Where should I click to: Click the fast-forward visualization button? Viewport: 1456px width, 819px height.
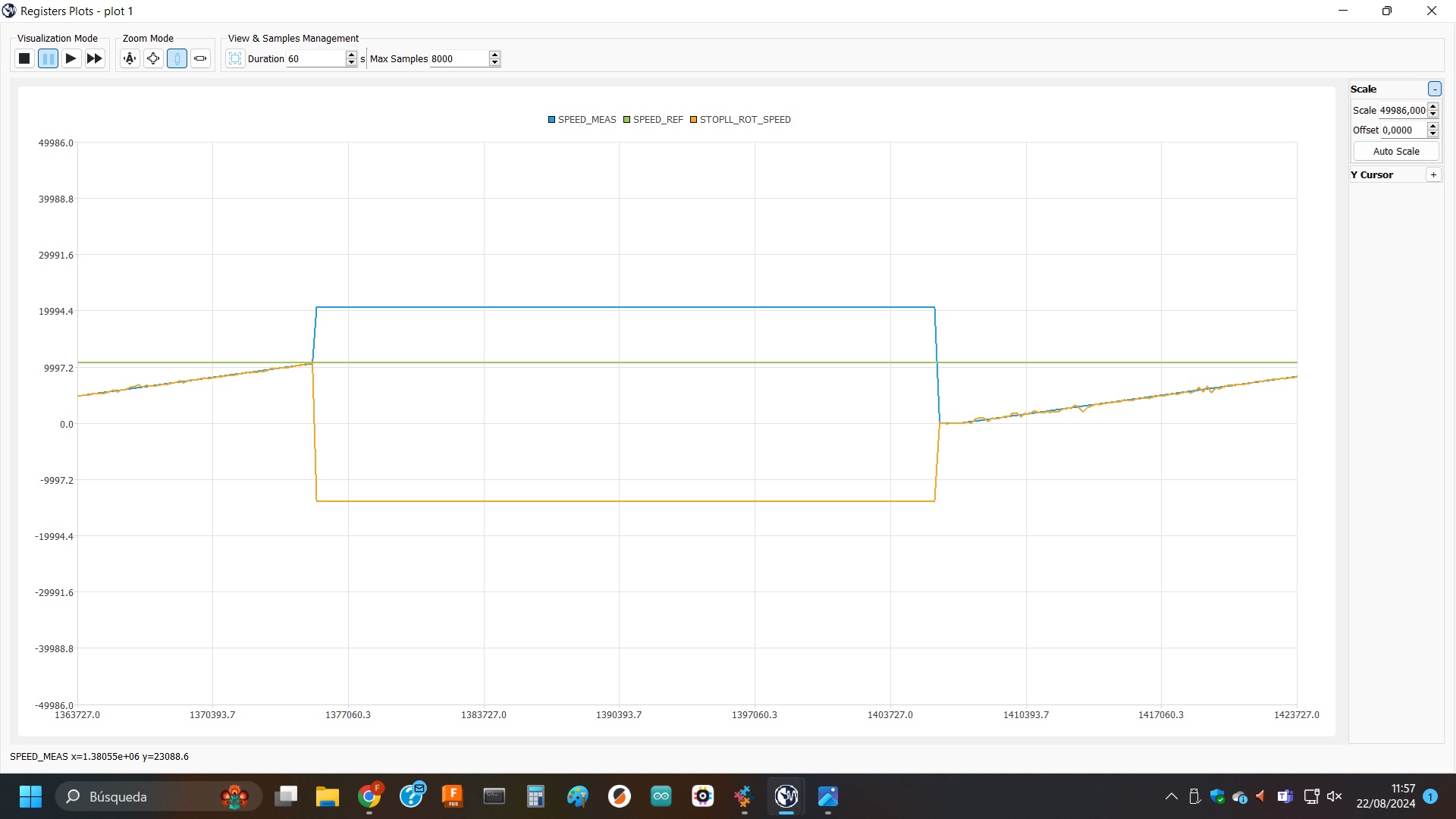point(95,58)
